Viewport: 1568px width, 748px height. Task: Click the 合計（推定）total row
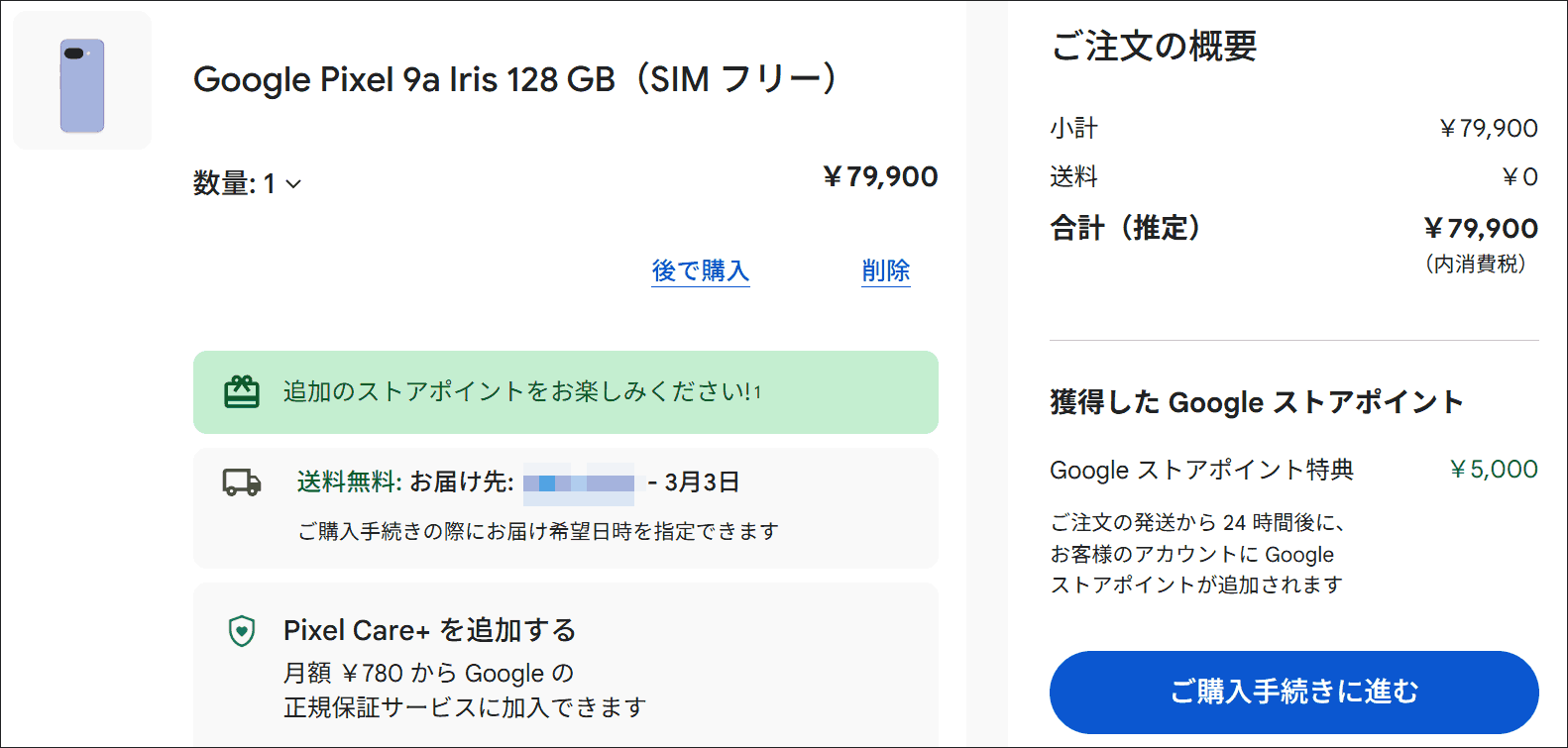point(1124,228)
